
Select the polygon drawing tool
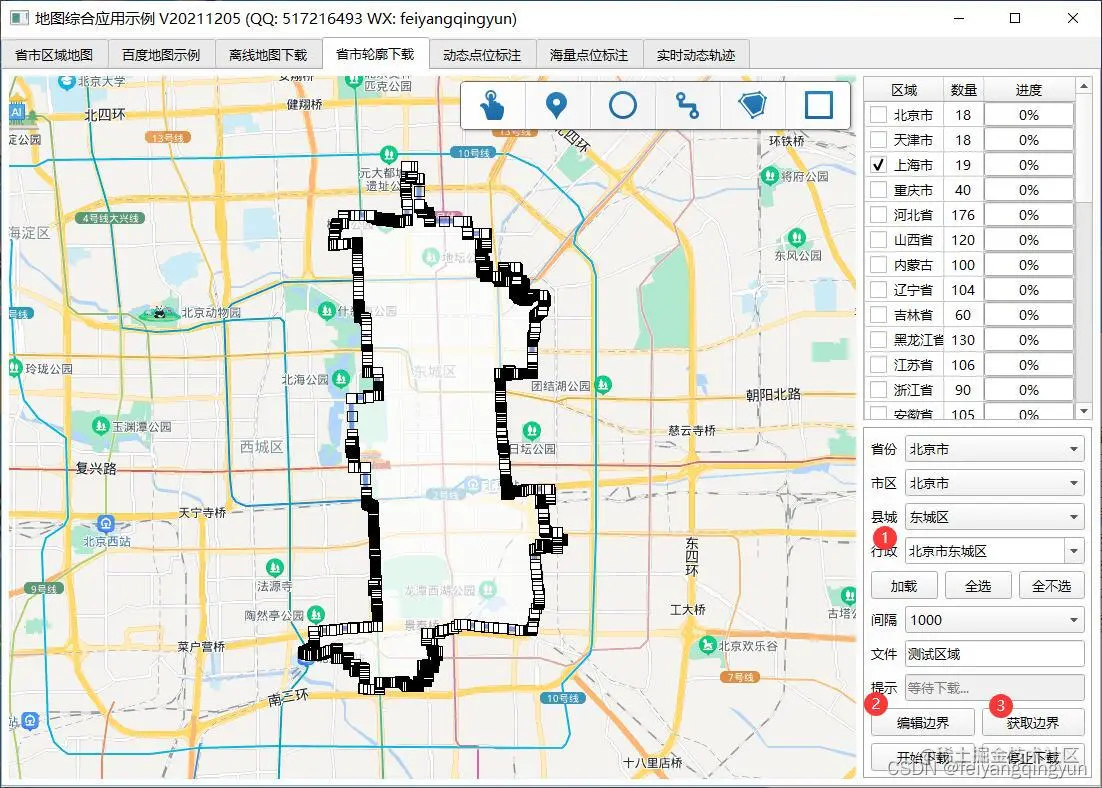pyautogui.click(x=752, y=105)
